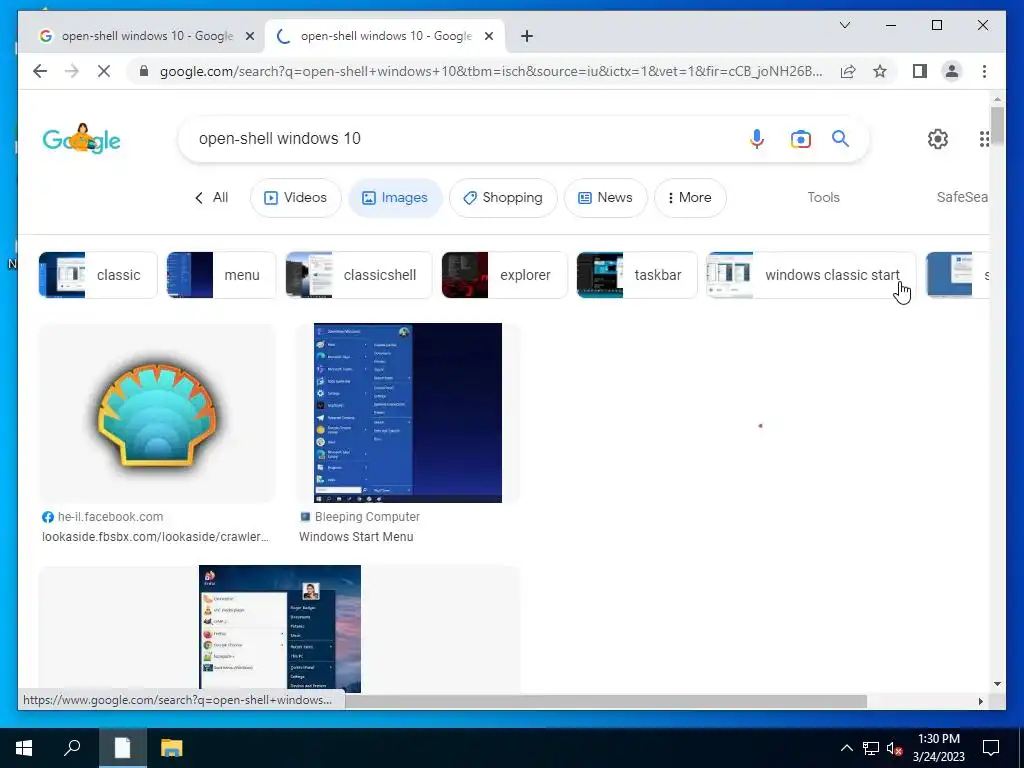Open taskbar search magnifier
This screenshot has width=1024, height=768.
(x=72, y=748)
